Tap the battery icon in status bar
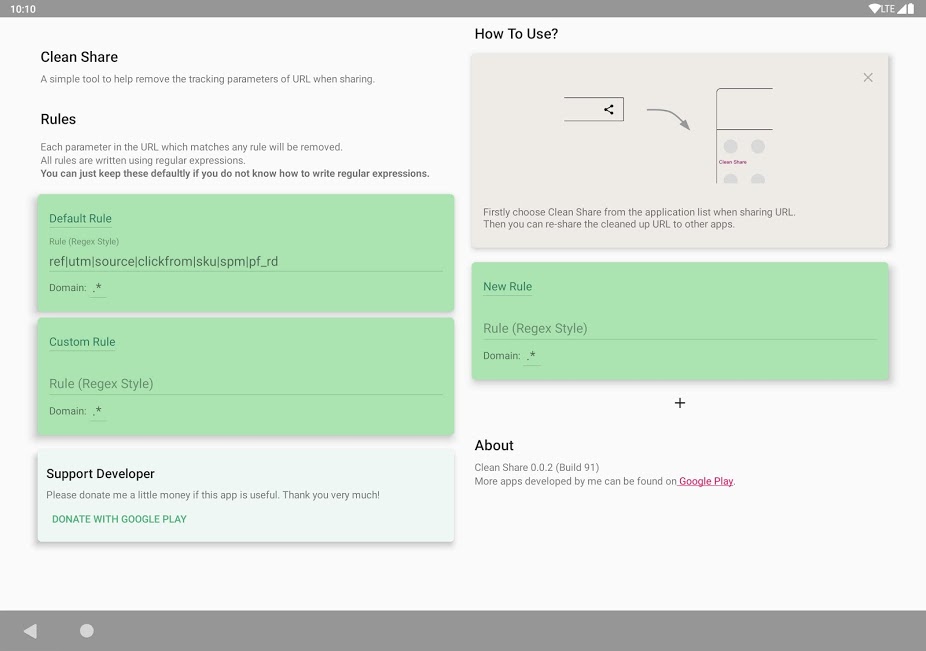The height and width of the screenshot is (651, 926). [x=911, y=9]
